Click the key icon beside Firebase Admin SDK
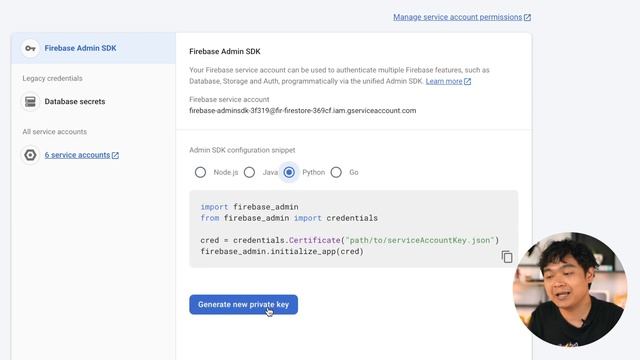This screenshot has height=360, width=640. (30, 48)
